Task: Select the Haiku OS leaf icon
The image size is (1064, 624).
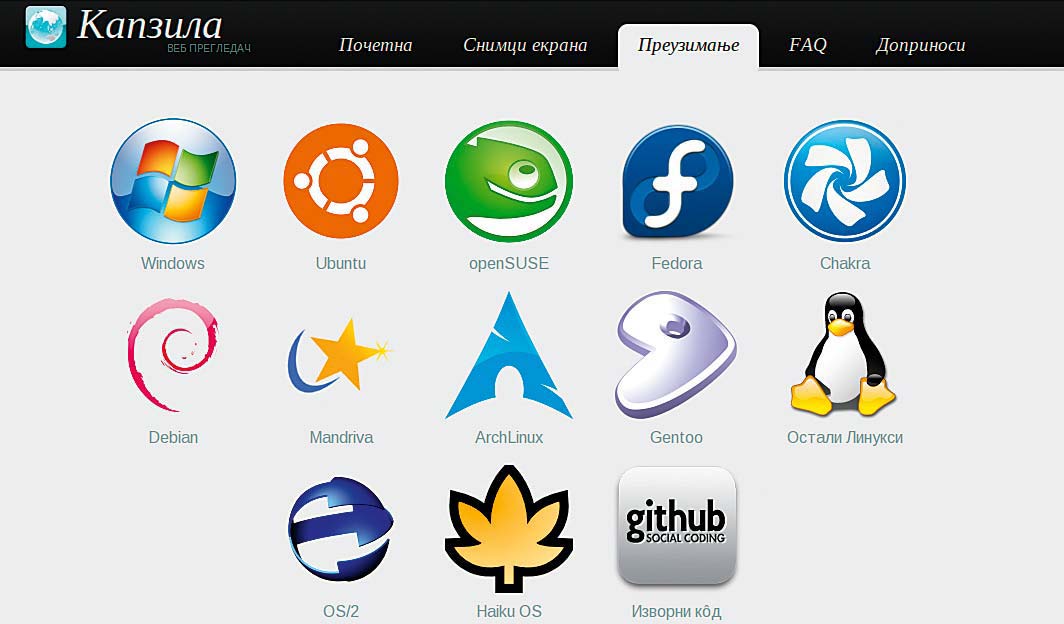Action: 509,528
